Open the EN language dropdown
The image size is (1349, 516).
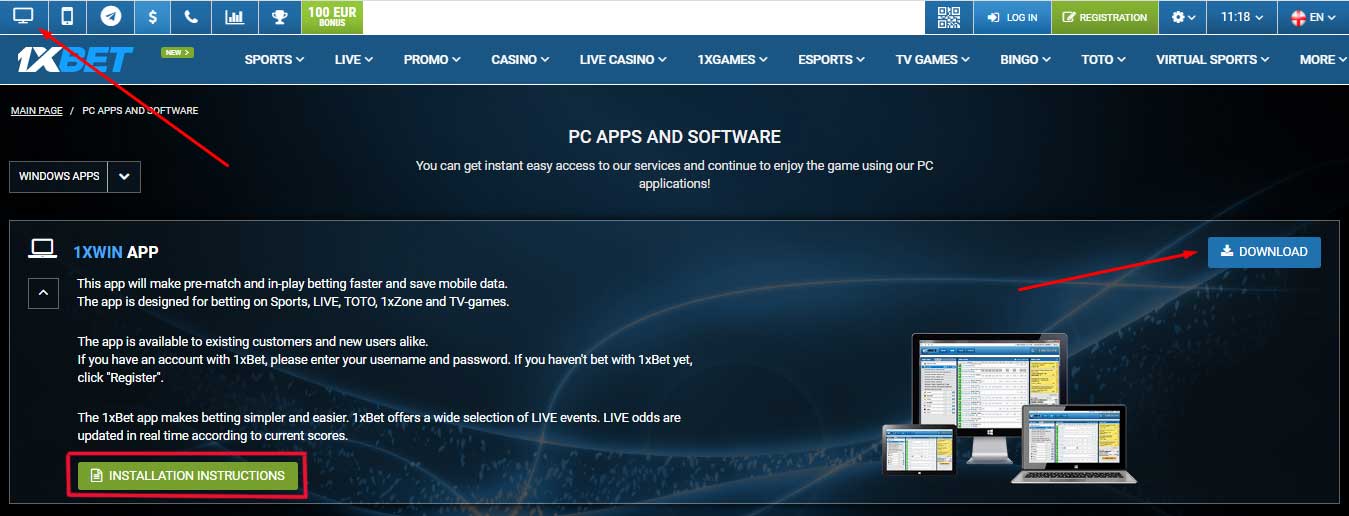(x=1313, y=17)
